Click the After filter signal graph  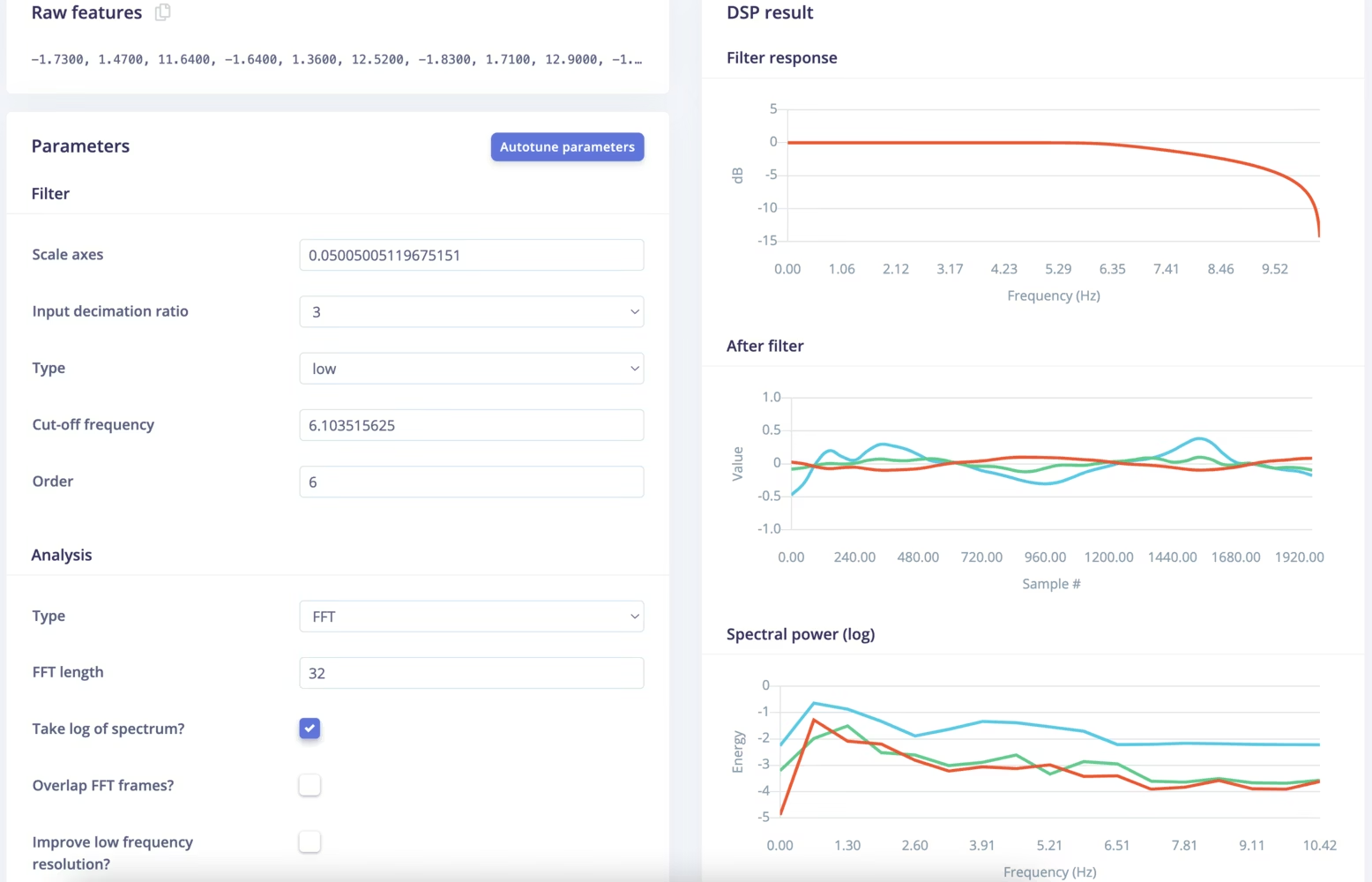(1051, 463)
